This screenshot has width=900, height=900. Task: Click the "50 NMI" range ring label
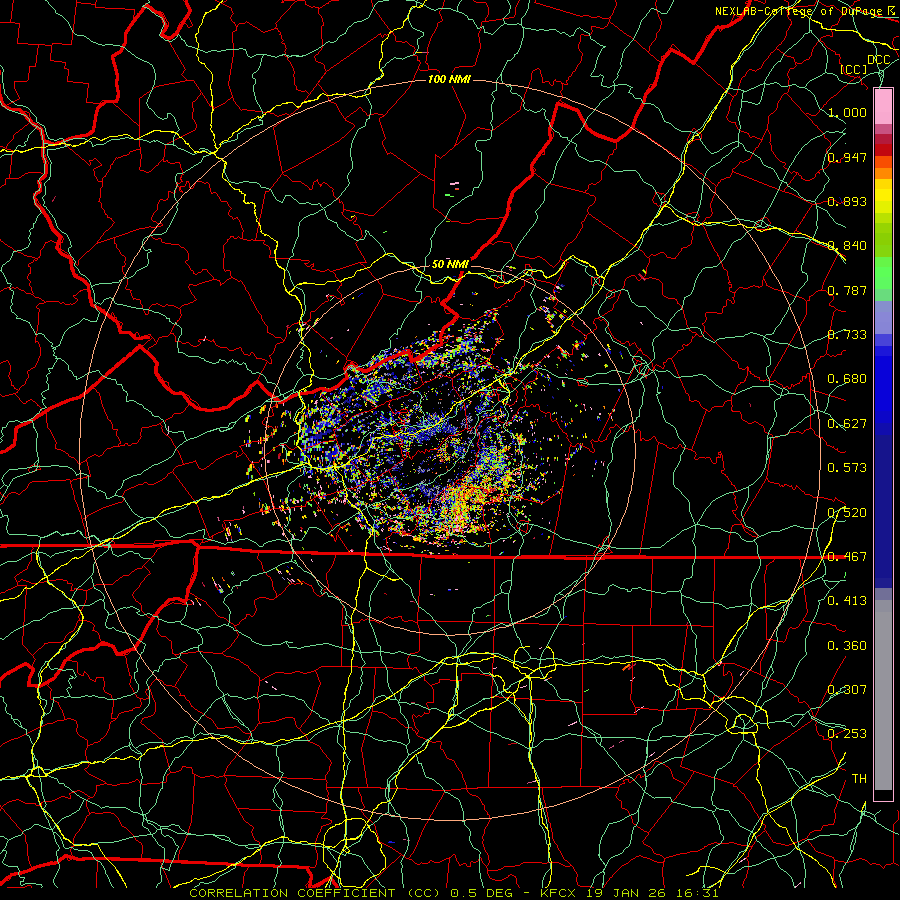coord(450,264)
